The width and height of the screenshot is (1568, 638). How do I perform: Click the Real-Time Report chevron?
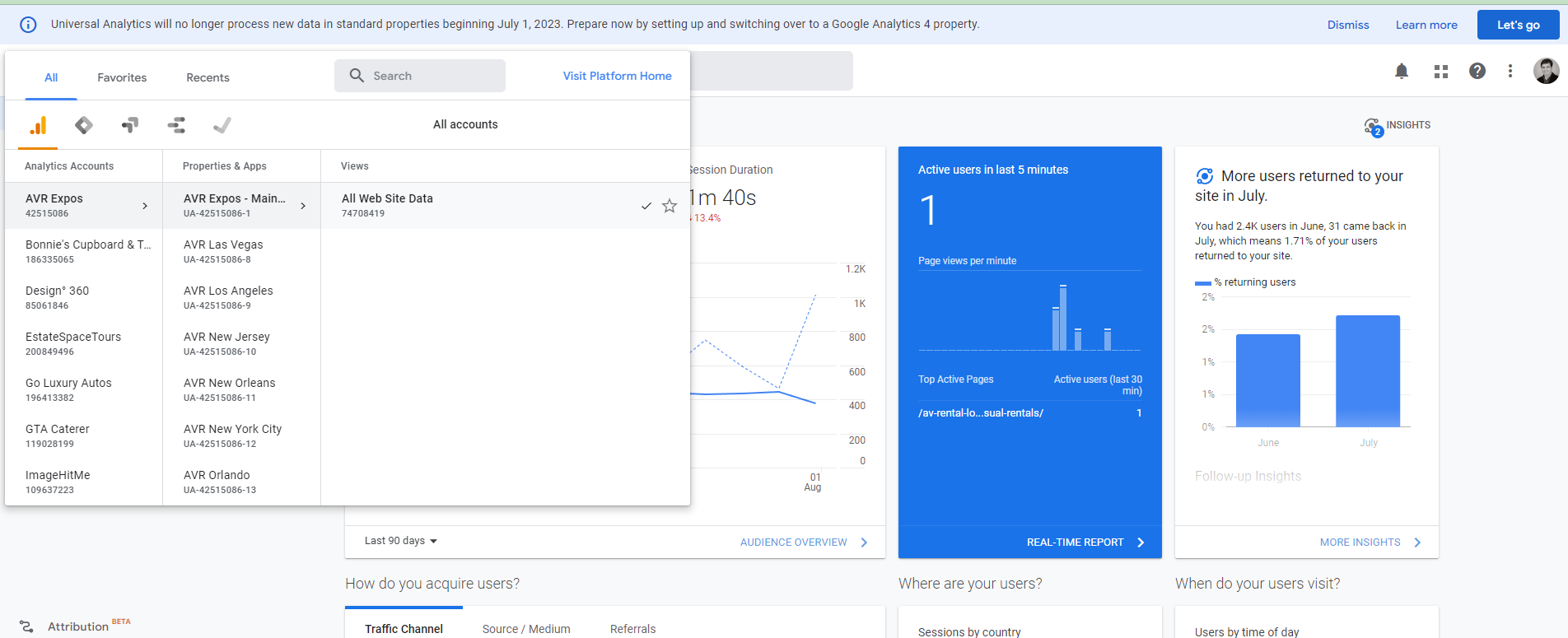click(x=1141, y=543)
